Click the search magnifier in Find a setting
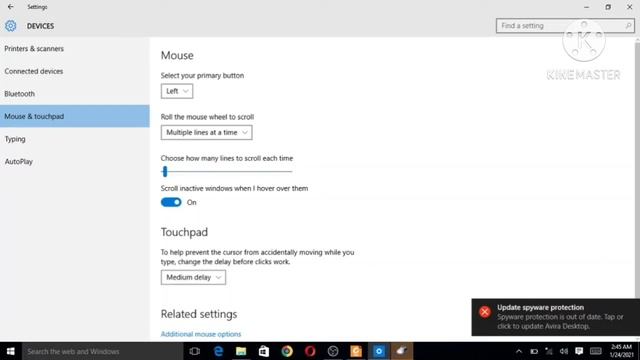Image resolution: width=640 pixels, height=360 pixels. pyautogui.click(x=628, y=26)
